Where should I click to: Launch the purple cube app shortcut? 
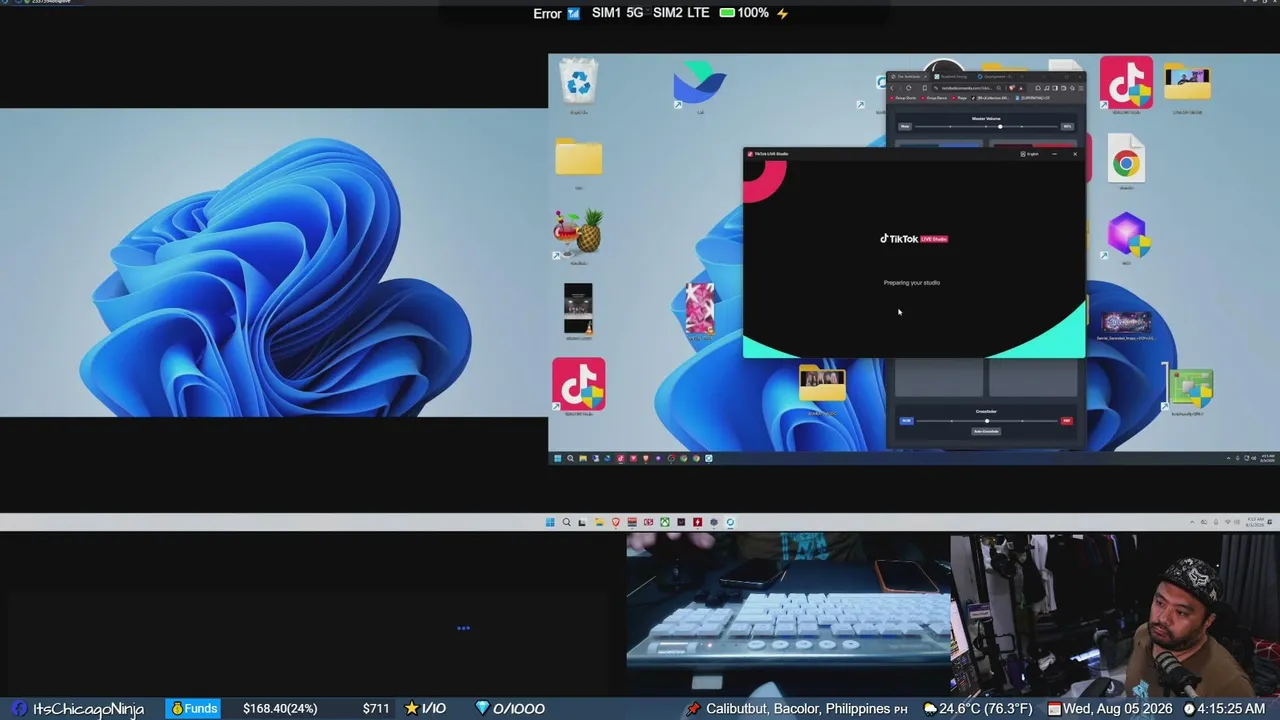pos(1127,235)
